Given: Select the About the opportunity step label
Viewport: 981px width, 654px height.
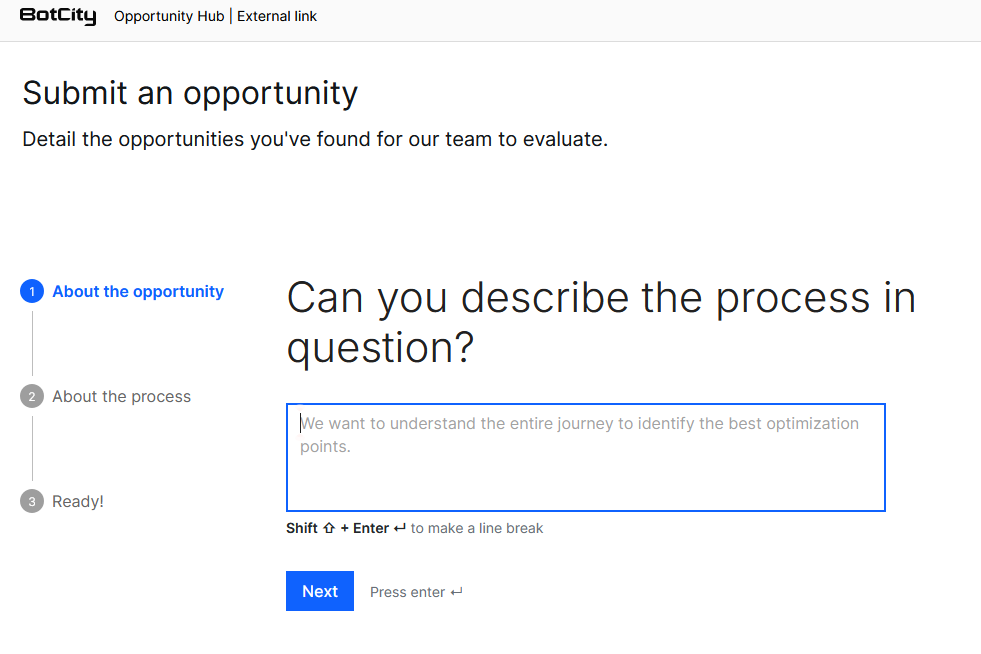Looking at the screenshot, I should [x=138, y=291].
